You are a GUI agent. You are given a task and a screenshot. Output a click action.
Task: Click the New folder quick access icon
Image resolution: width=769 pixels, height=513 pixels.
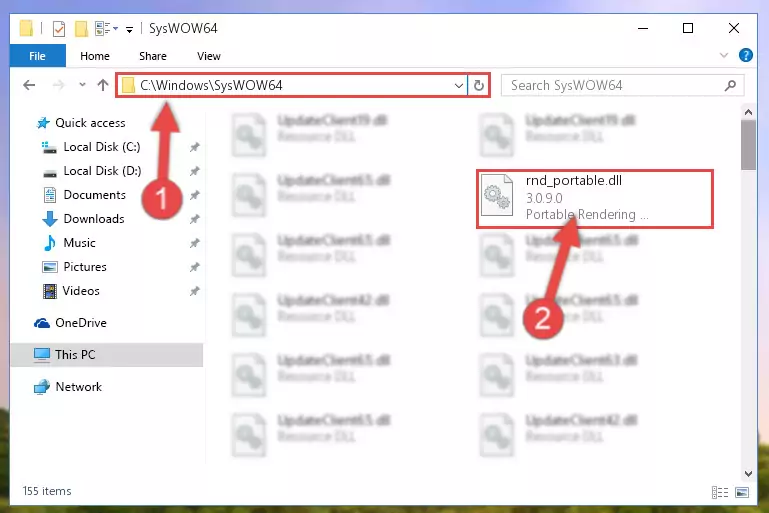tap(81, 28)
